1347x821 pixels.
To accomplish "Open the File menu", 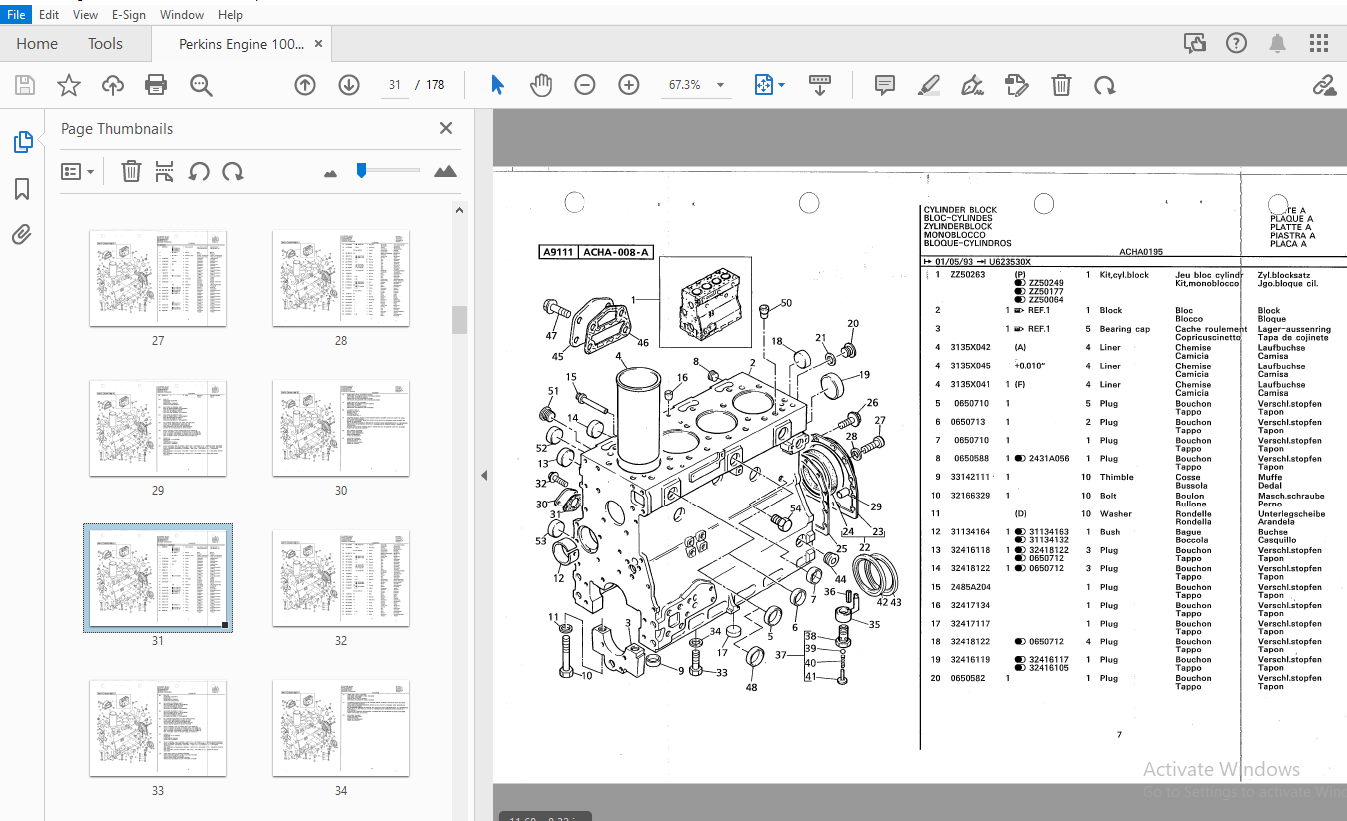I will (17, 15).
